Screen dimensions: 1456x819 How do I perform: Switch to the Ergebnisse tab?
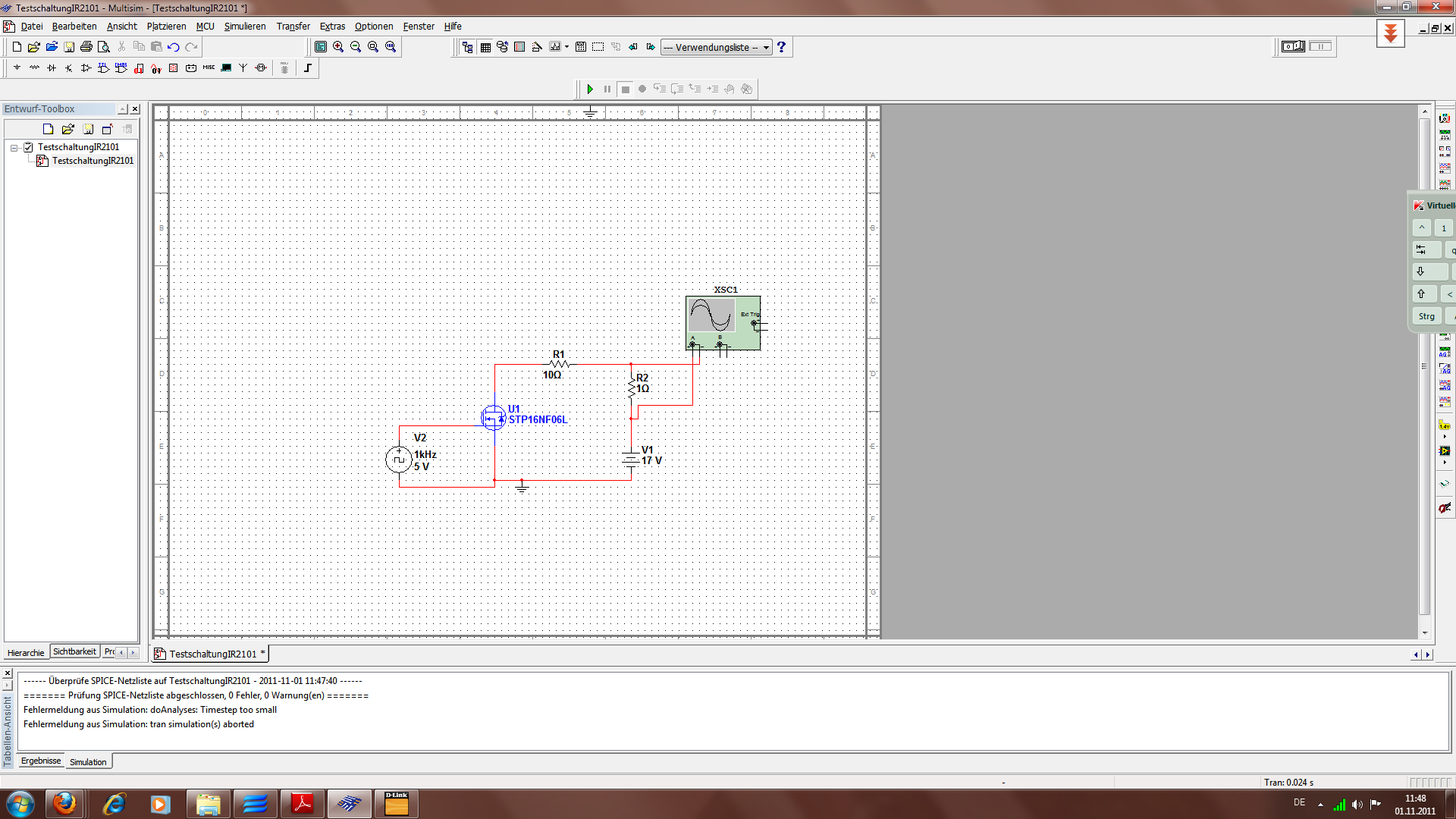(41, 761)
